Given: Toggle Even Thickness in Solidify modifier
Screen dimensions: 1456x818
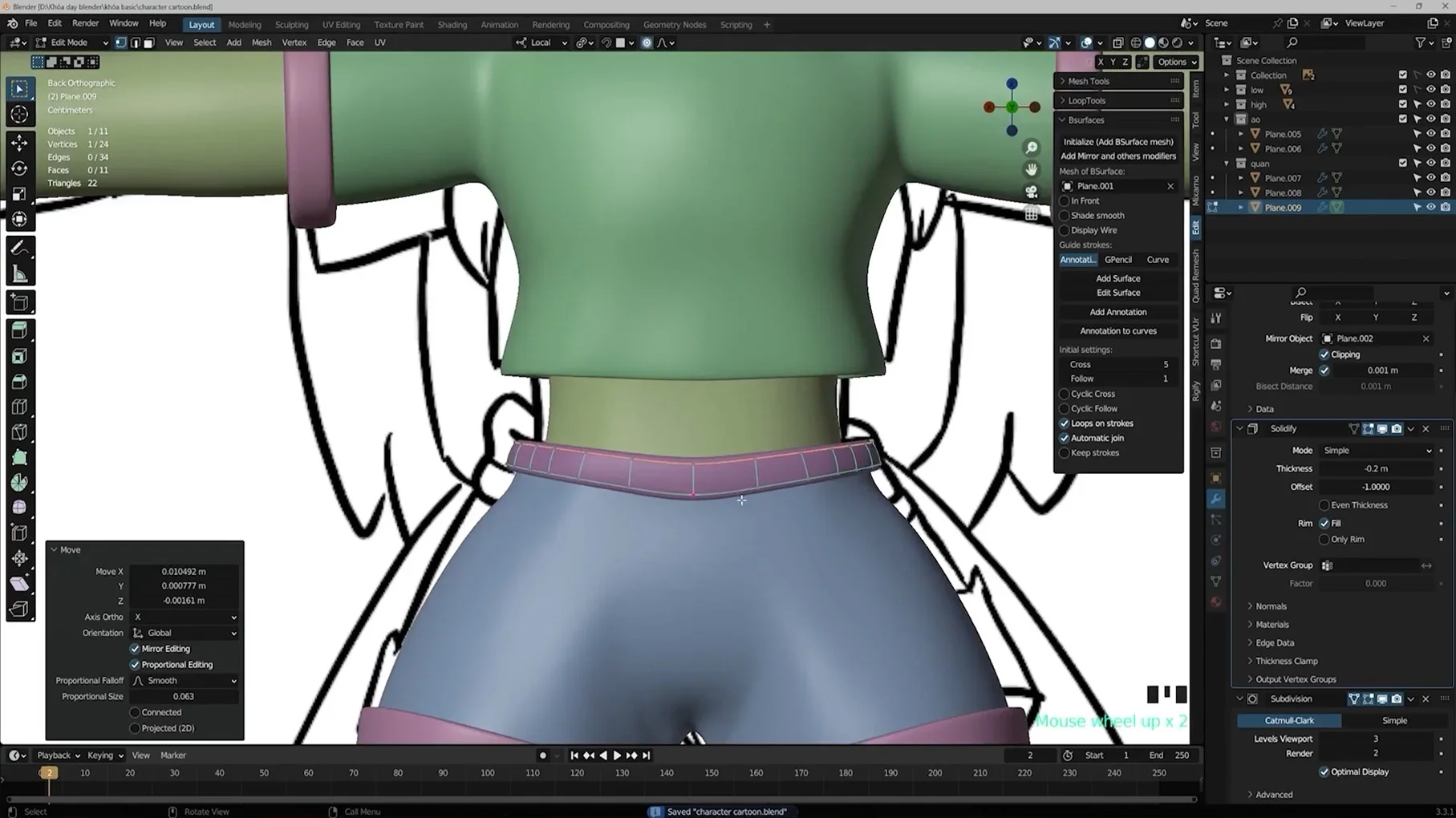Looking at the screenshot, I should (1324, 505).
